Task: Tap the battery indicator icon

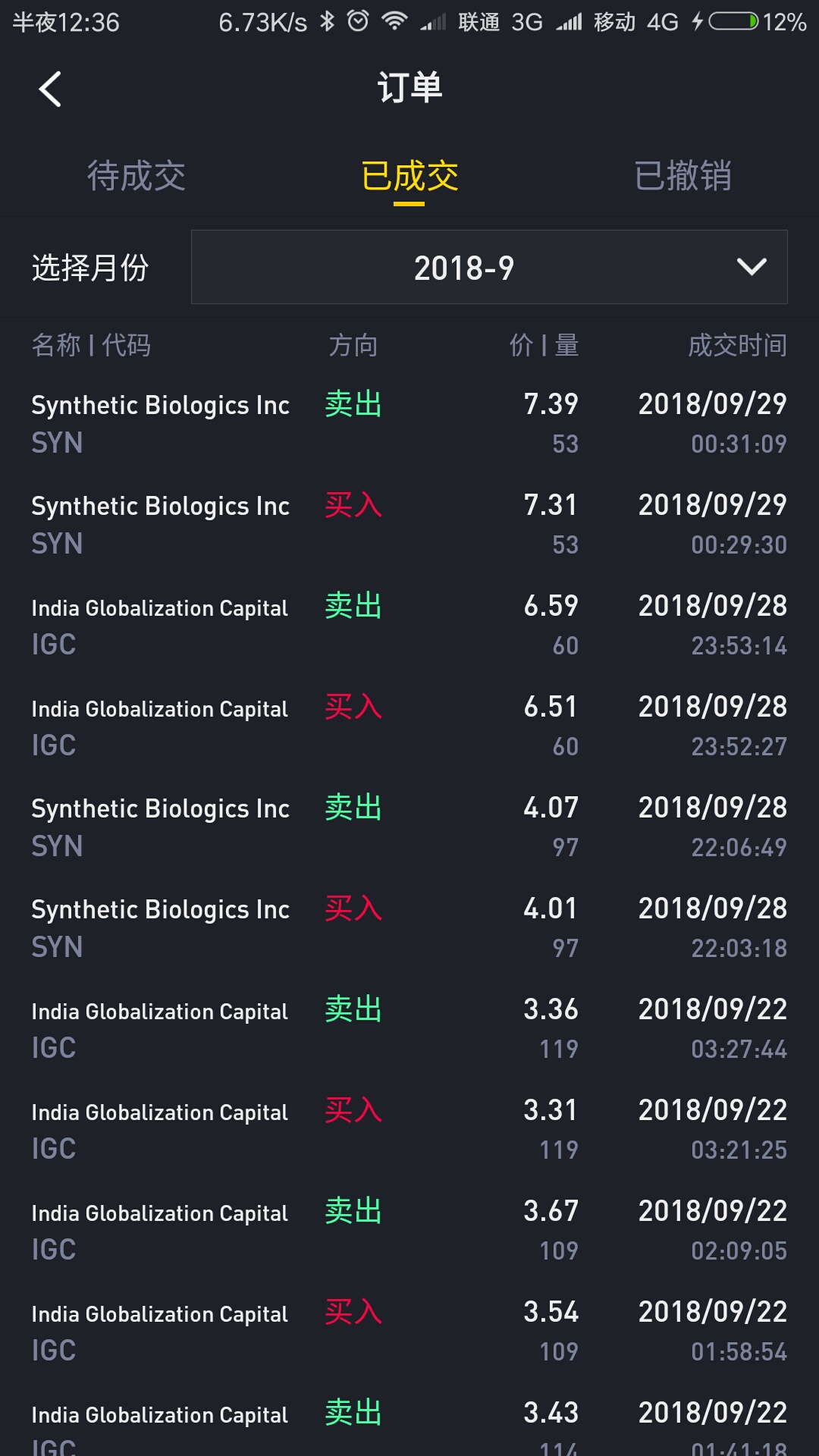Action: [x=733, y=21]
